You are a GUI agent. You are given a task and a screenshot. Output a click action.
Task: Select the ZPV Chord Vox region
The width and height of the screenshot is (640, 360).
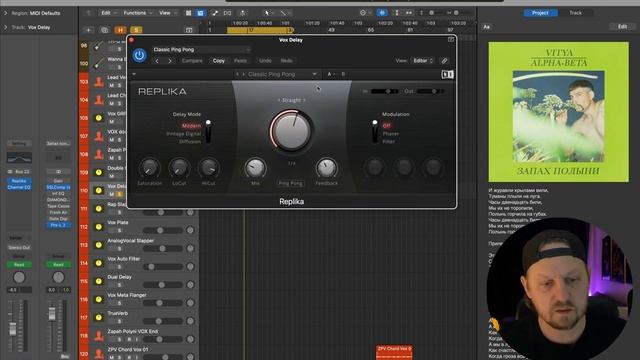pyautogui.click(x=394, y=352)
